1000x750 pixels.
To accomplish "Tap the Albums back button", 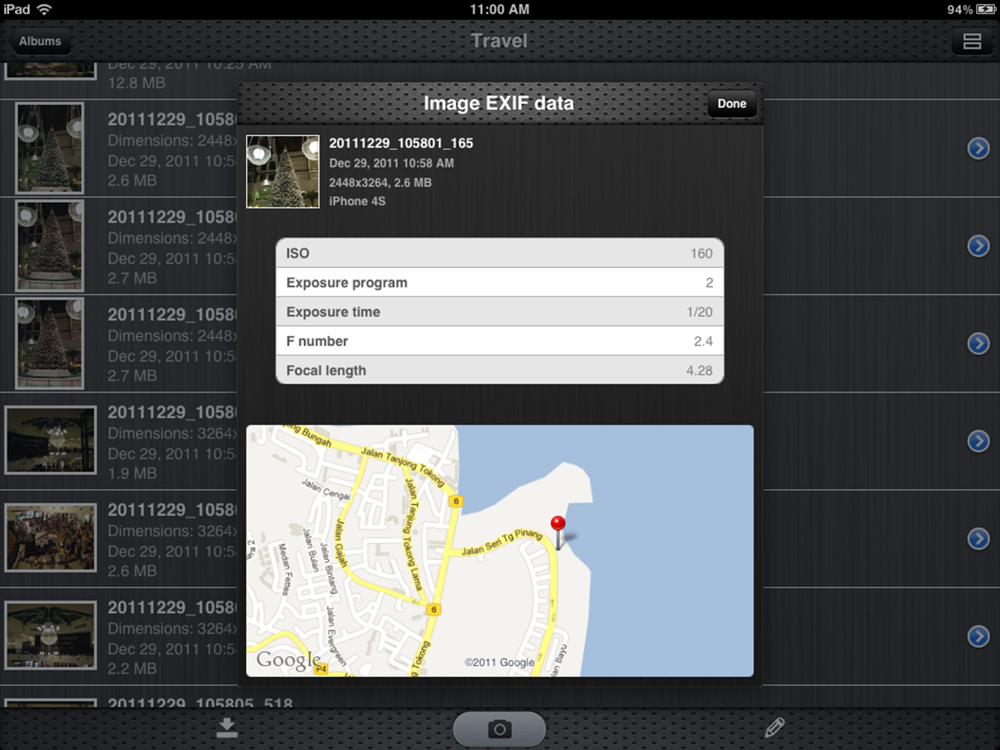I will tap(38, 41).
